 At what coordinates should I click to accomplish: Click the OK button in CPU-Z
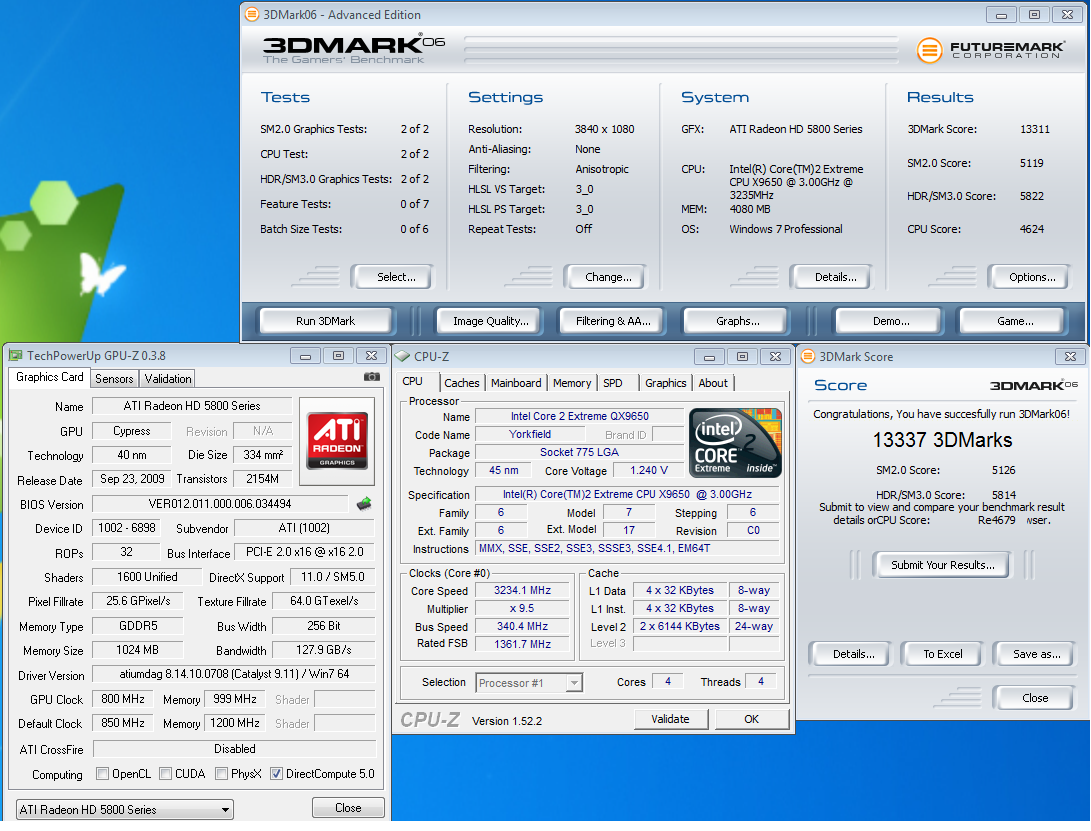click(x=751, y=719)
